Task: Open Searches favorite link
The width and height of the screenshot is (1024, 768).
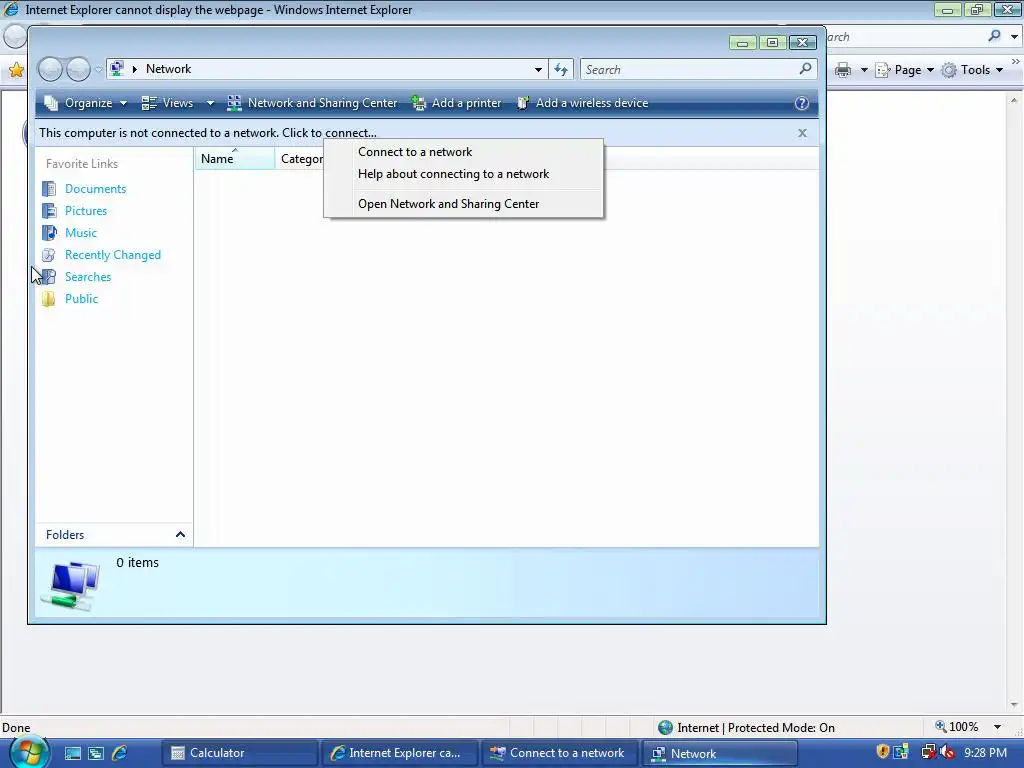Action: pyautogui.click(x=88, y=277)
